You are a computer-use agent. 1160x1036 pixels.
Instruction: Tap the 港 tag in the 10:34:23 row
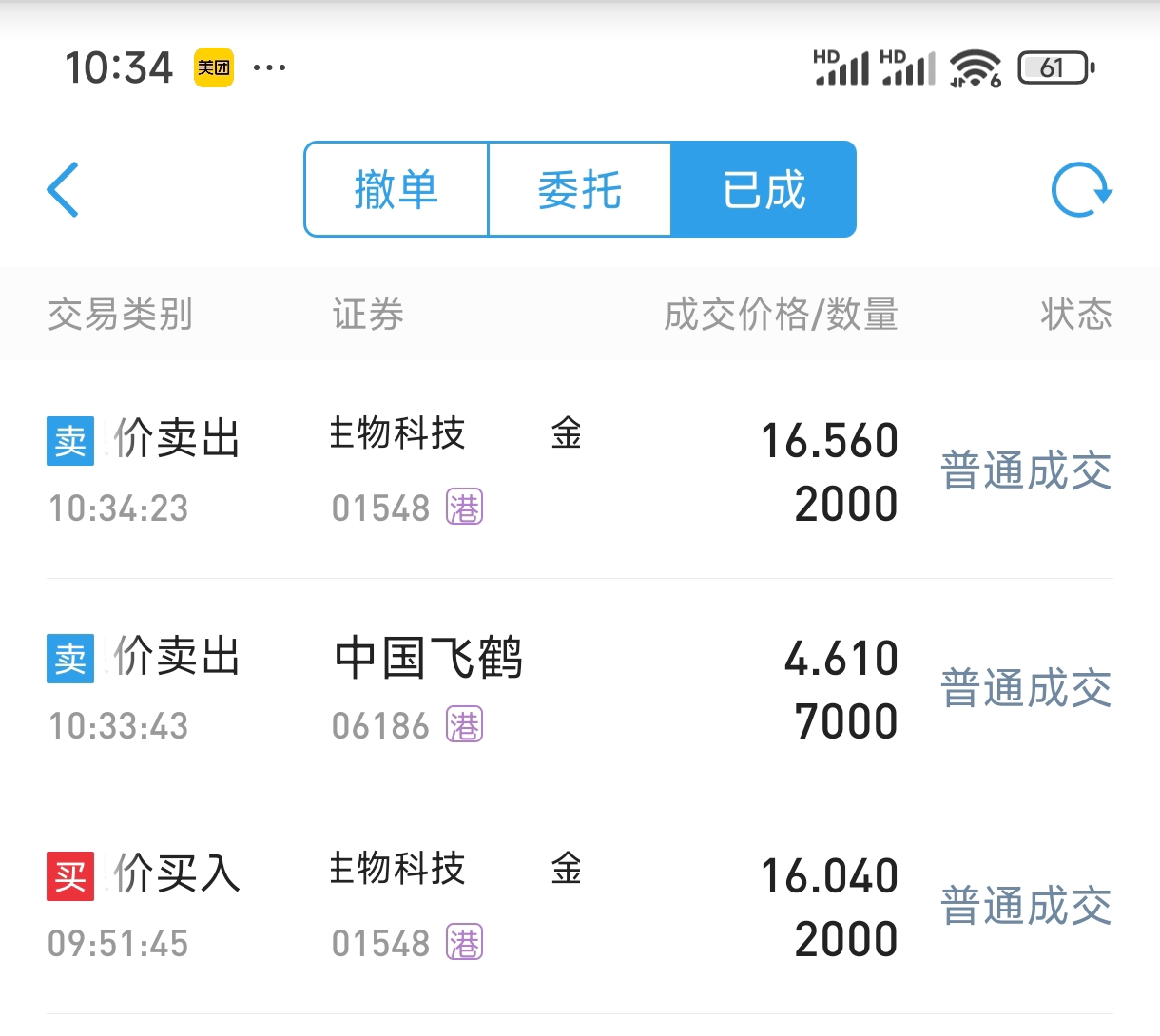pos(464,508)
